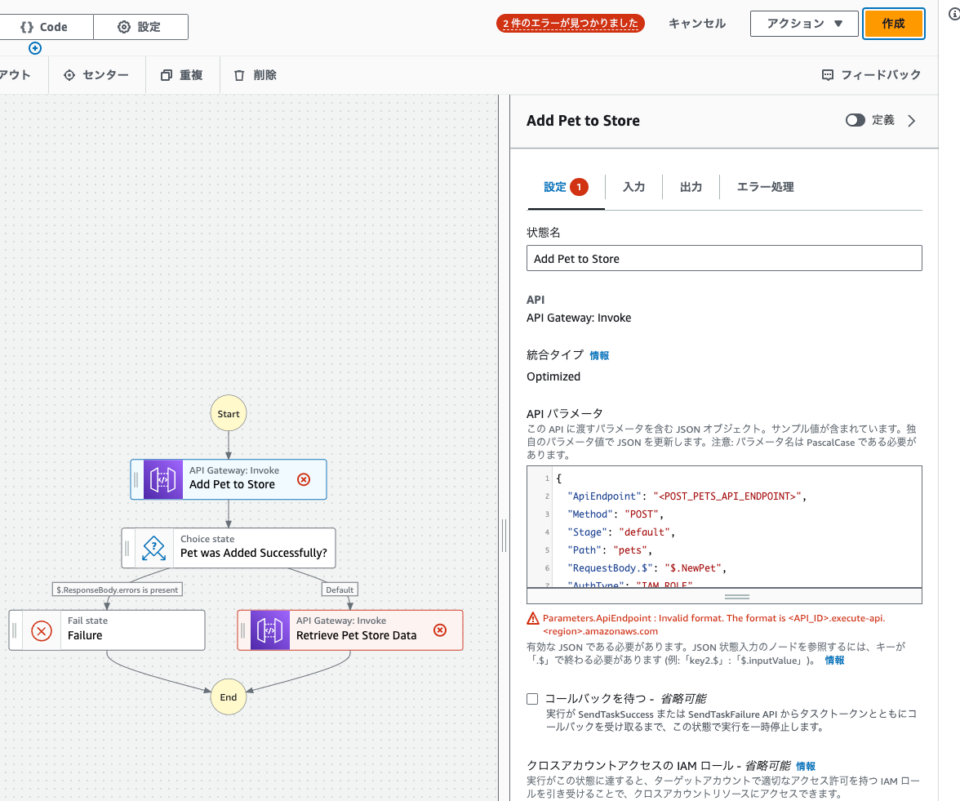Image resolution: width=960 pixels, height=801 pixels.
Task: Select the End node
Action: coord(228,697)
